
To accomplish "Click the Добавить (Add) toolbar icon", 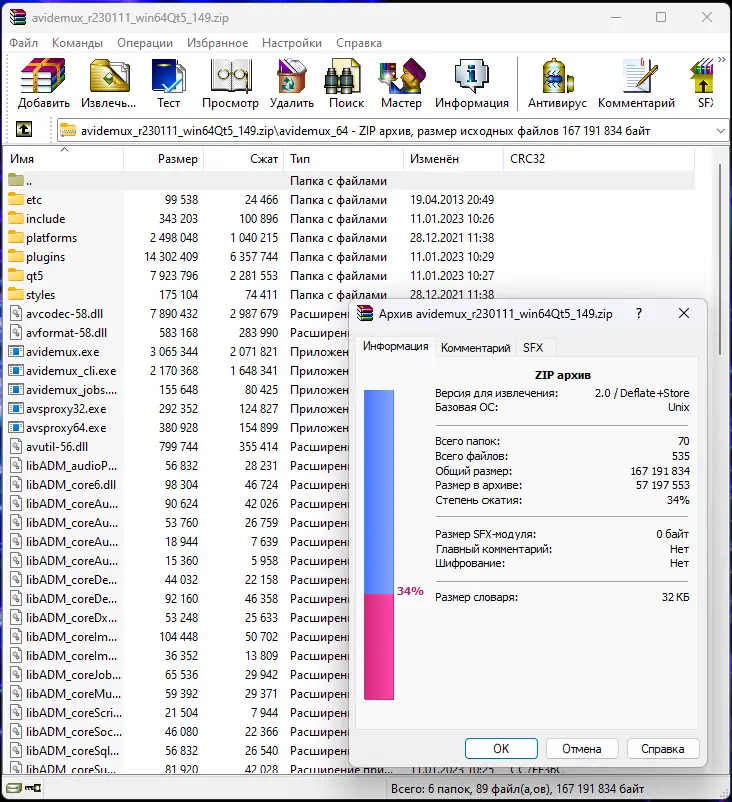I will tap(43, 83).
